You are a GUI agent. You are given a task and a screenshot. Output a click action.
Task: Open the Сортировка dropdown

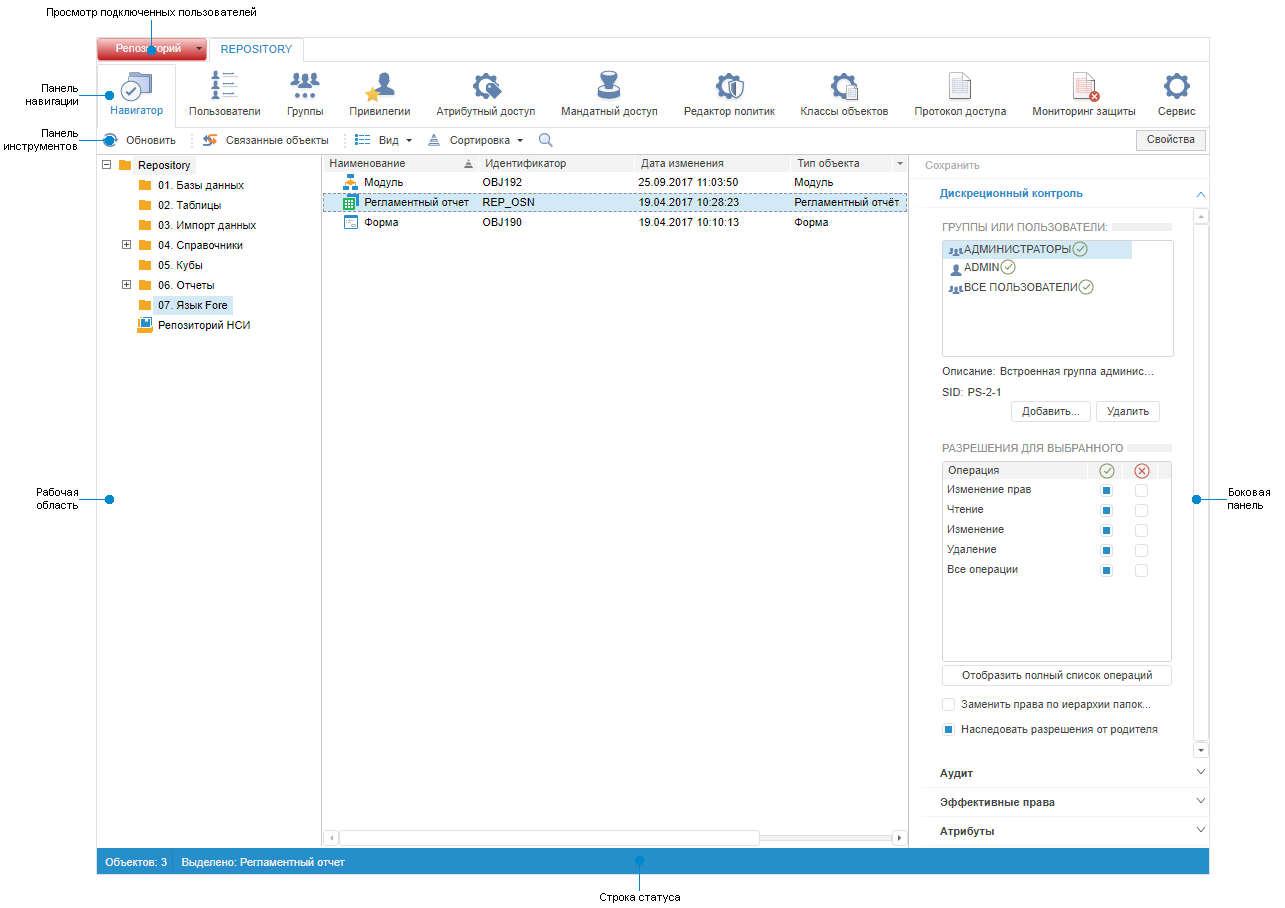pyautogui.click(x=475, y=141)
